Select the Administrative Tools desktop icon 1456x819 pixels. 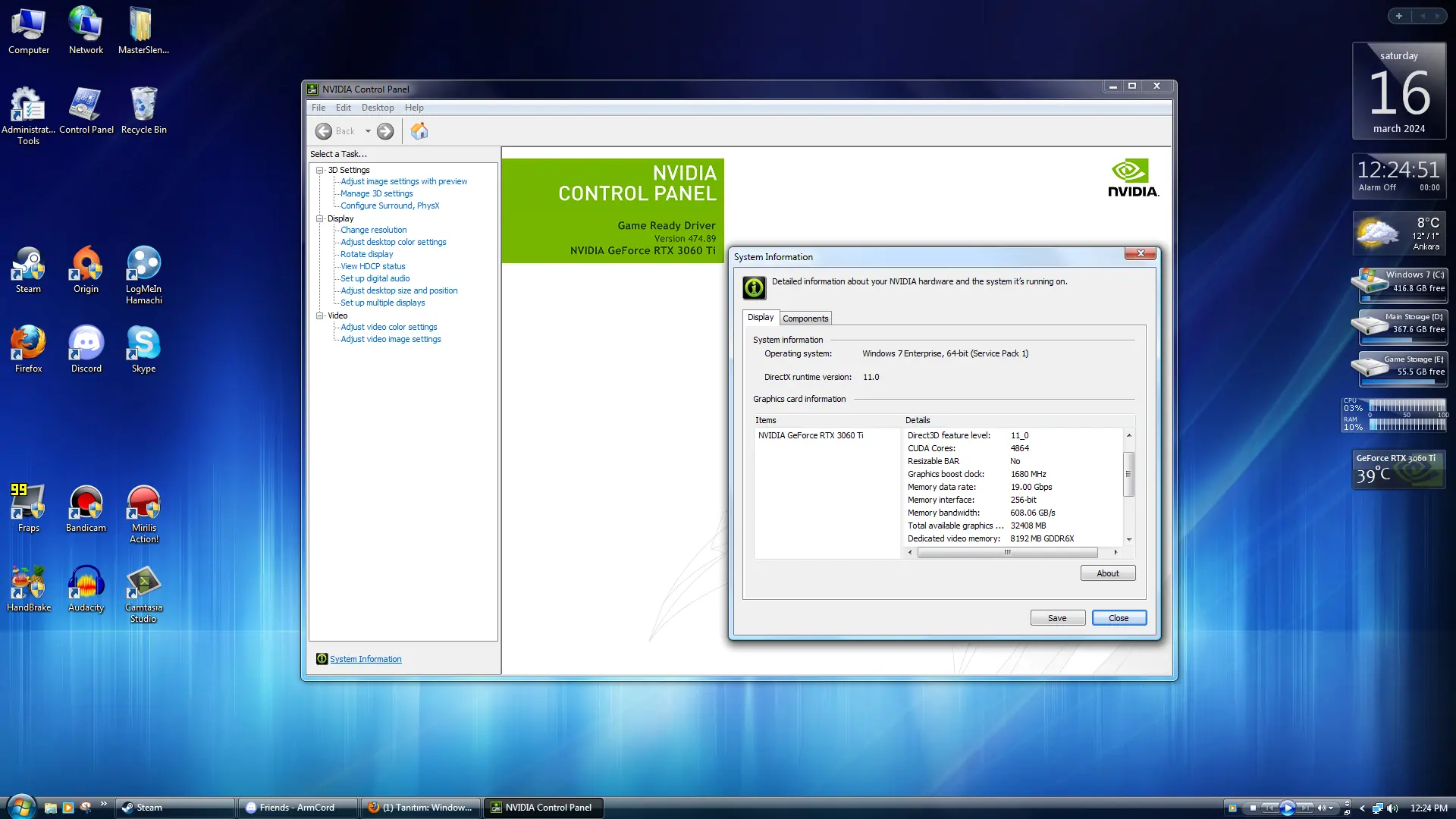[28, 116]
